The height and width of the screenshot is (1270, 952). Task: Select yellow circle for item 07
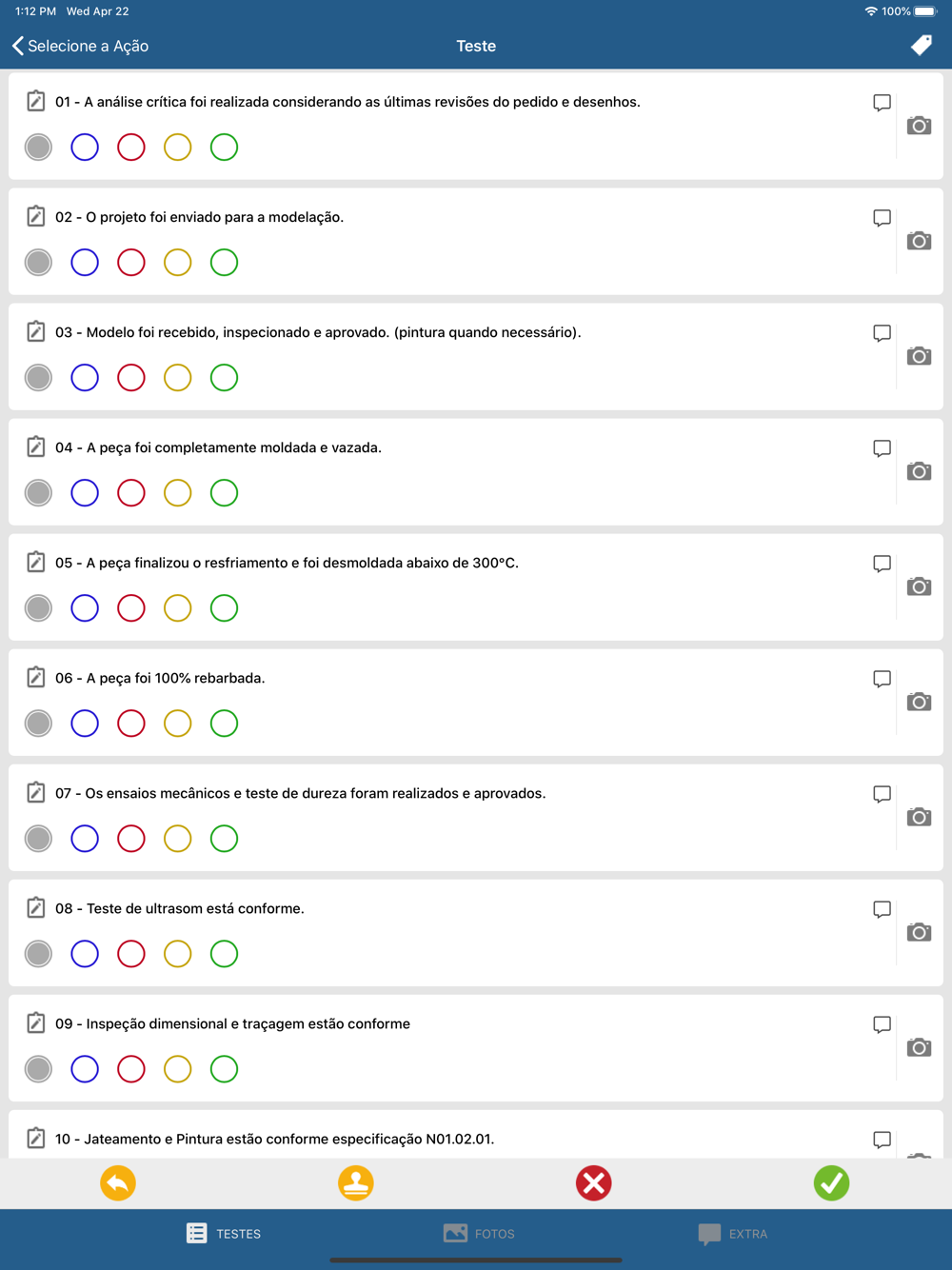pyautogui.click(x=177, y=839)
